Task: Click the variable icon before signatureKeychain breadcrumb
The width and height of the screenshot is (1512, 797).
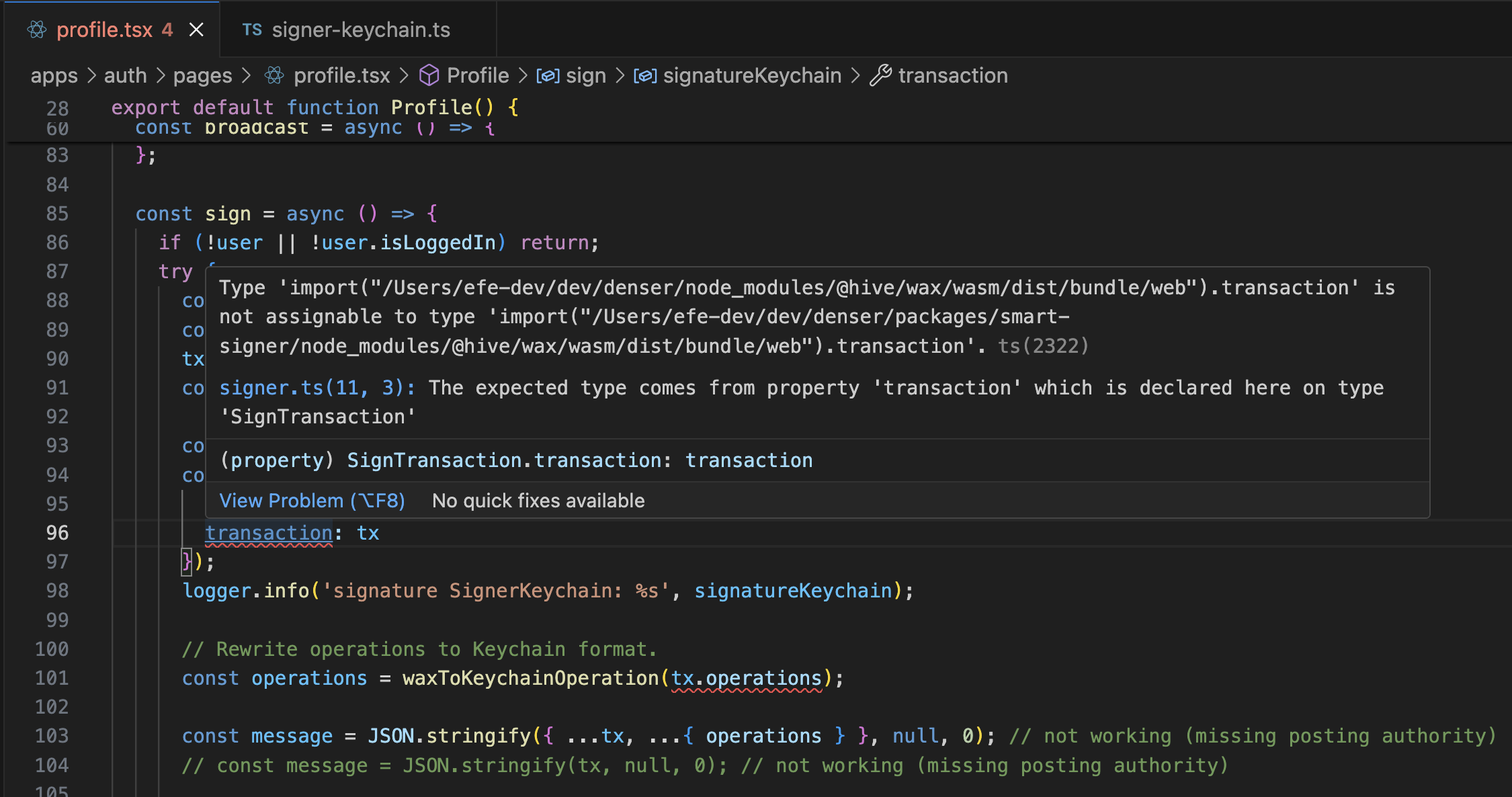Action: 645,76
